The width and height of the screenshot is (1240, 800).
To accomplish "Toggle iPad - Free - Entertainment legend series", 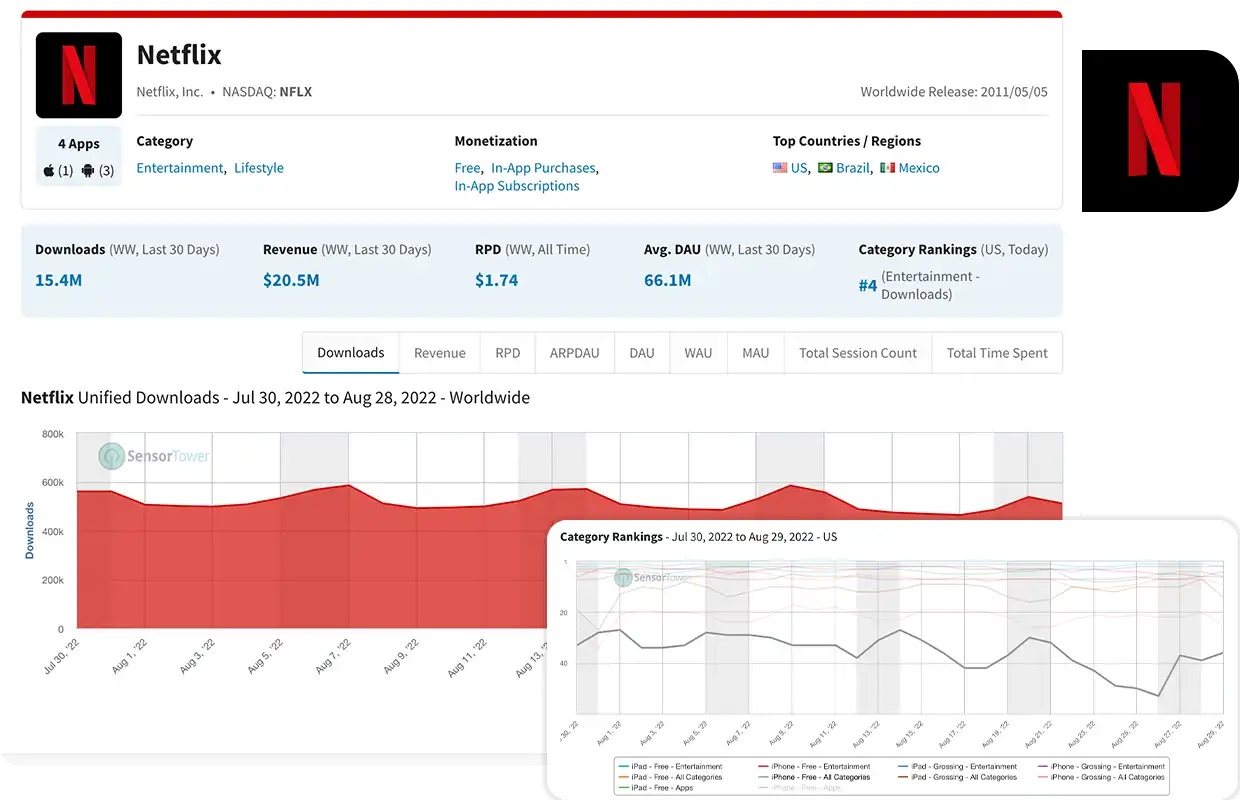I will click(x=670, y=766).
